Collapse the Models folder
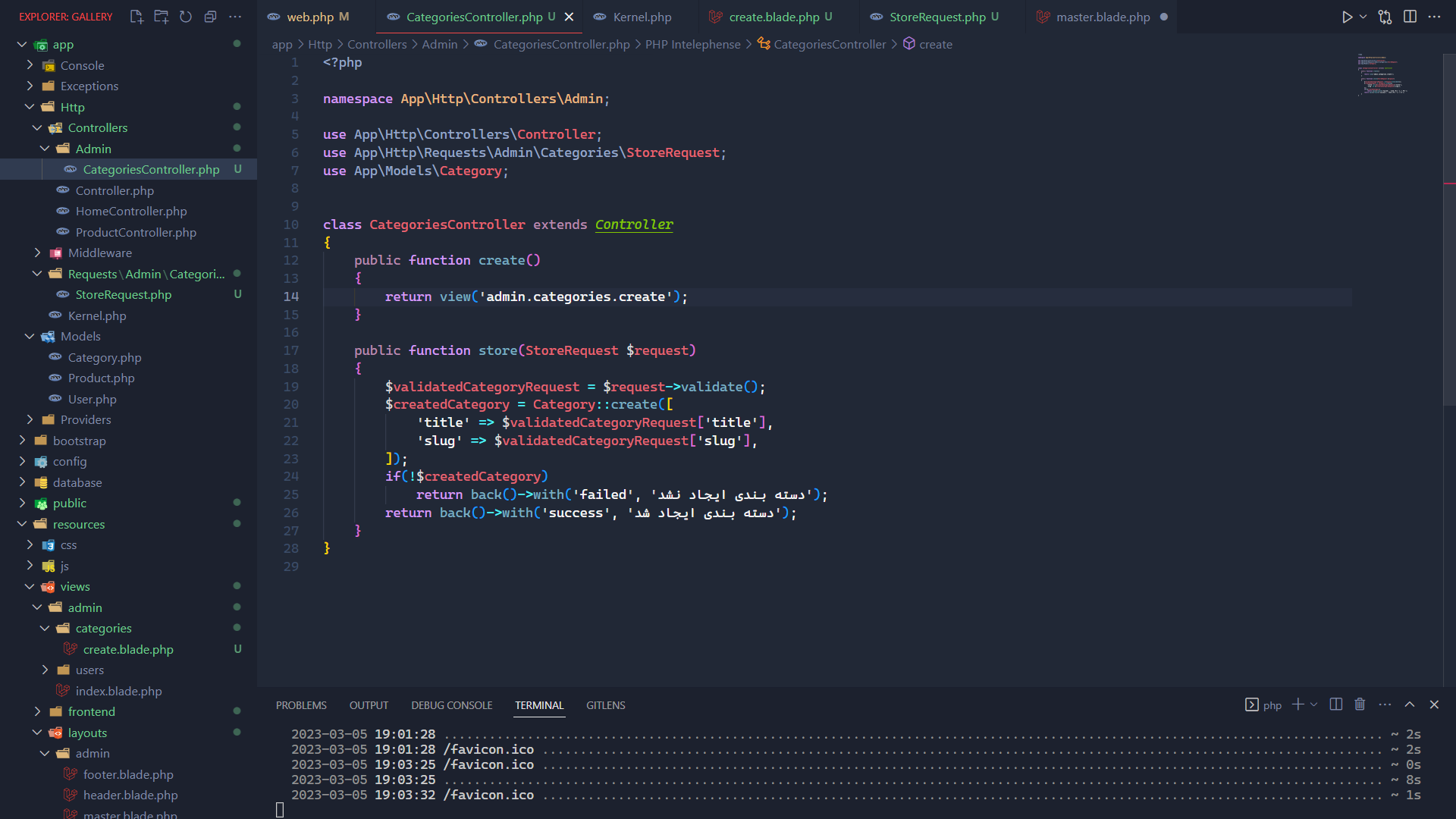The width and height of the screenshot is (1456, 819). (30, 336)
